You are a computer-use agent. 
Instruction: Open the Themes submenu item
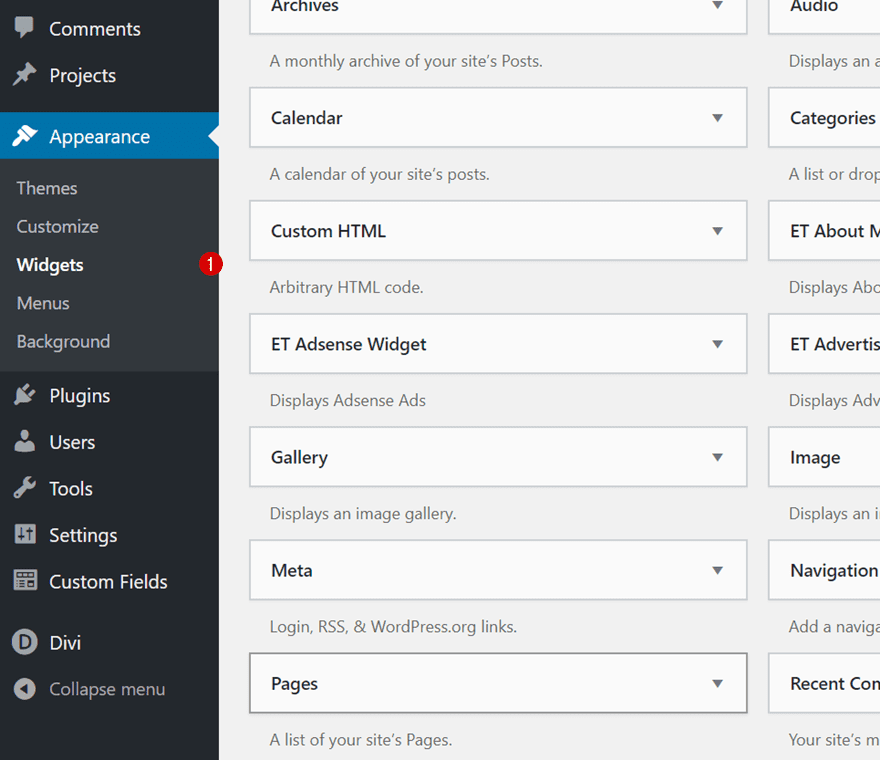pos(46,187)
